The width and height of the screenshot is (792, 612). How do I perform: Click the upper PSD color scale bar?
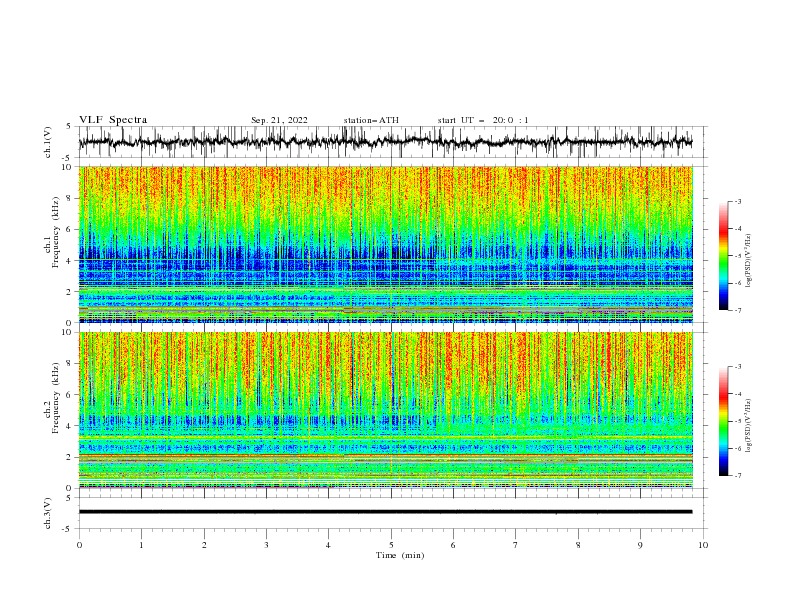click(x=723, y=256)
